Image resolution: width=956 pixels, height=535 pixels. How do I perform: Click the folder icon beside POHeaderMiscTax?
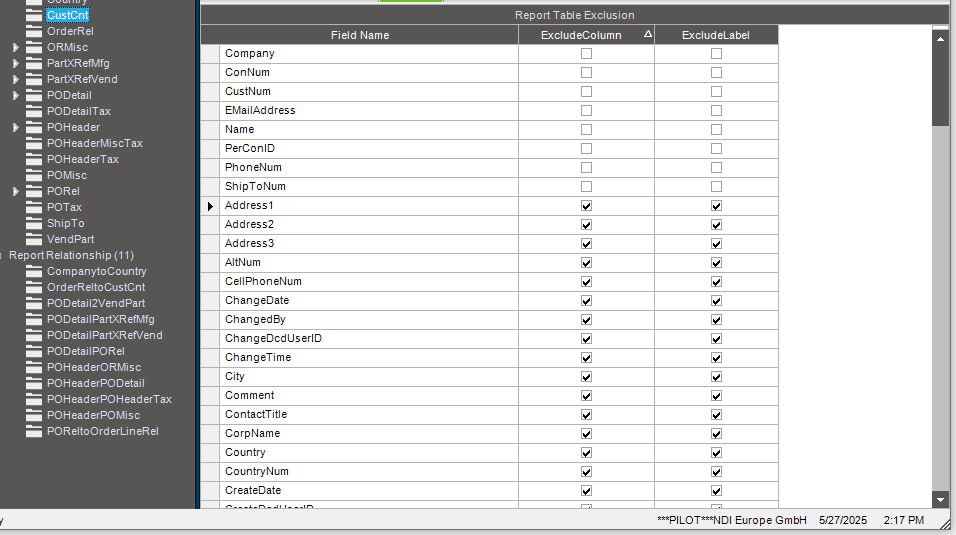34,143
